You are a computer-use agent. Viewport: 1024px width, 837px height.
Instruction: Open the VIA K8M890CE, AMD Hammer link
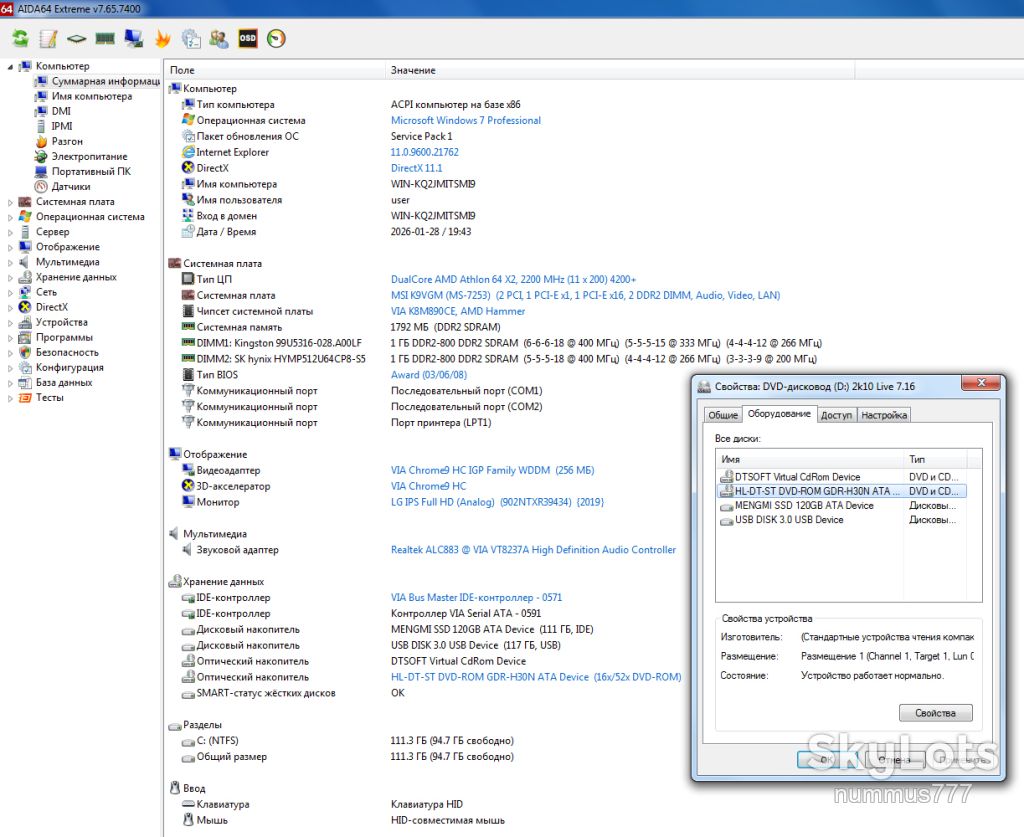click(x=458, y=311)
